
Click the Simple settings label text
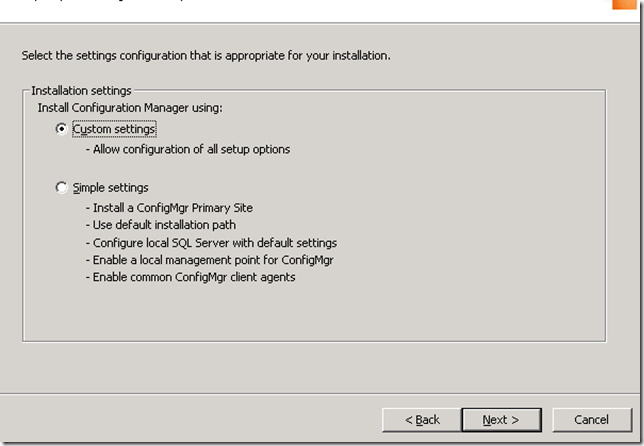110,187
